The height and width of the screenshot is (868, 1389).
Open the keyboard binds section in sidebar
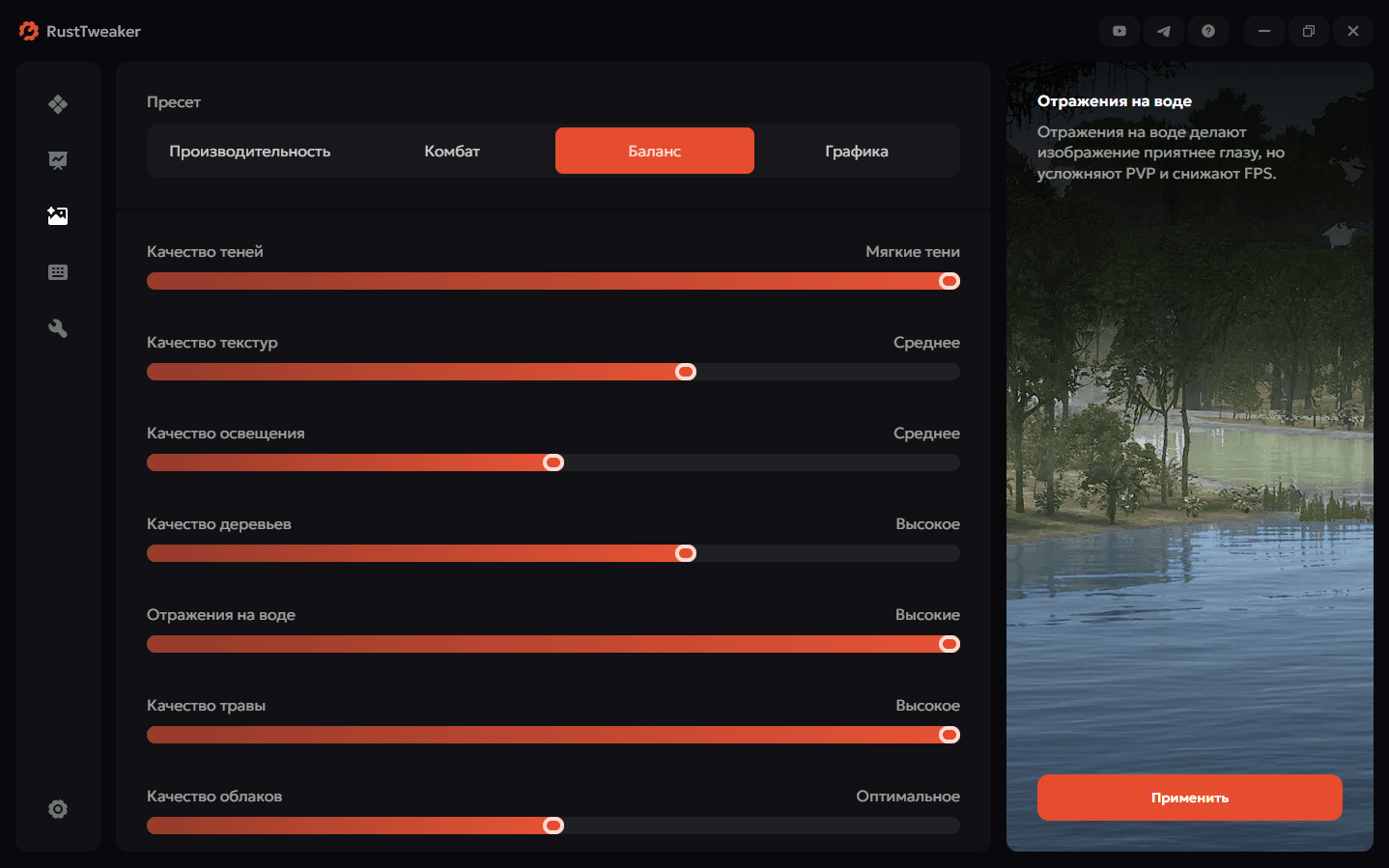[x=58, y=272]
